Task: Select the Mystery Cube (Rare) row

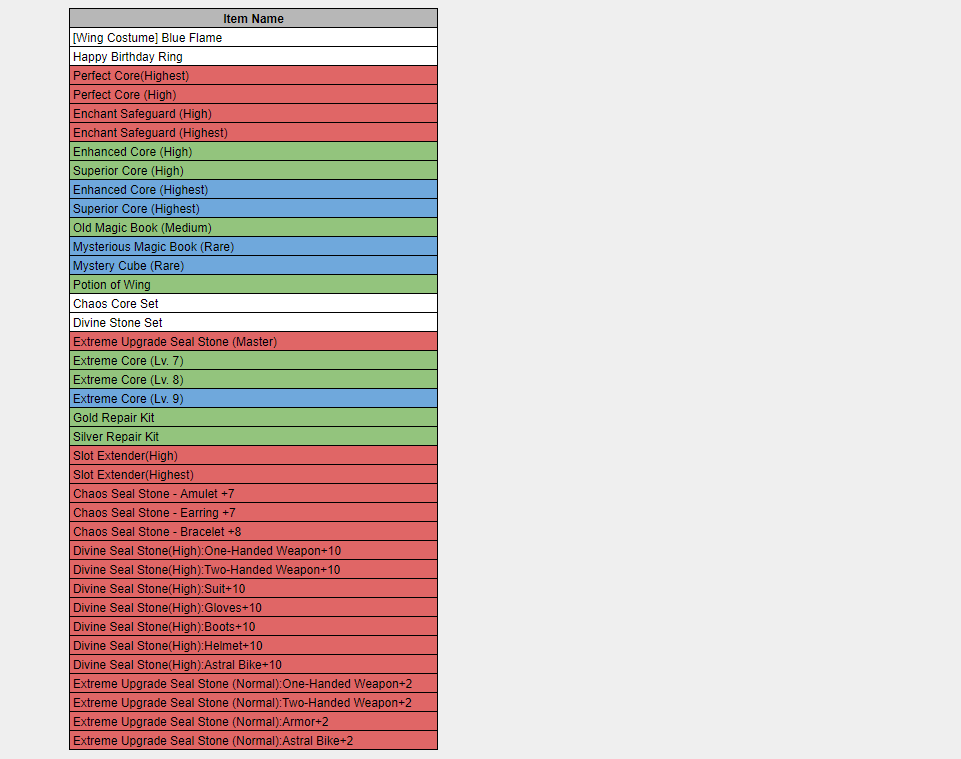Action: pos(253,265)
